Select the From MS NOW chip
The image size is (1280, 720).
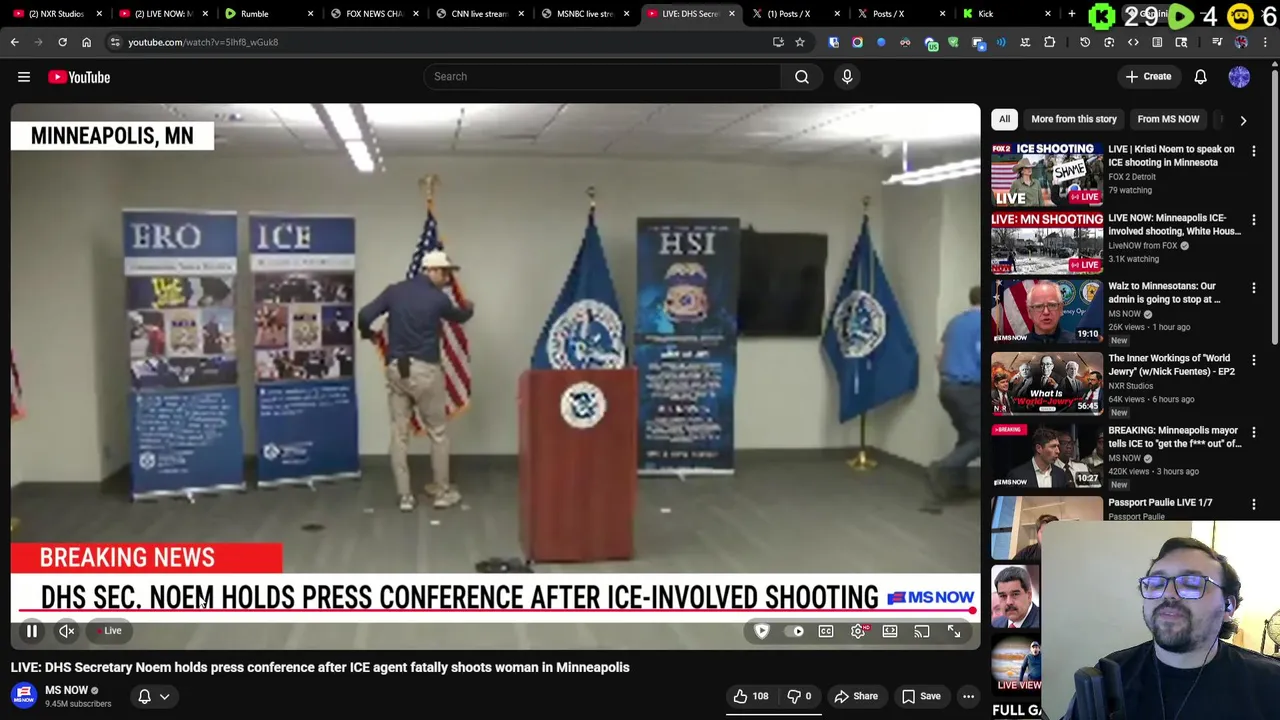coord(1168,119)
